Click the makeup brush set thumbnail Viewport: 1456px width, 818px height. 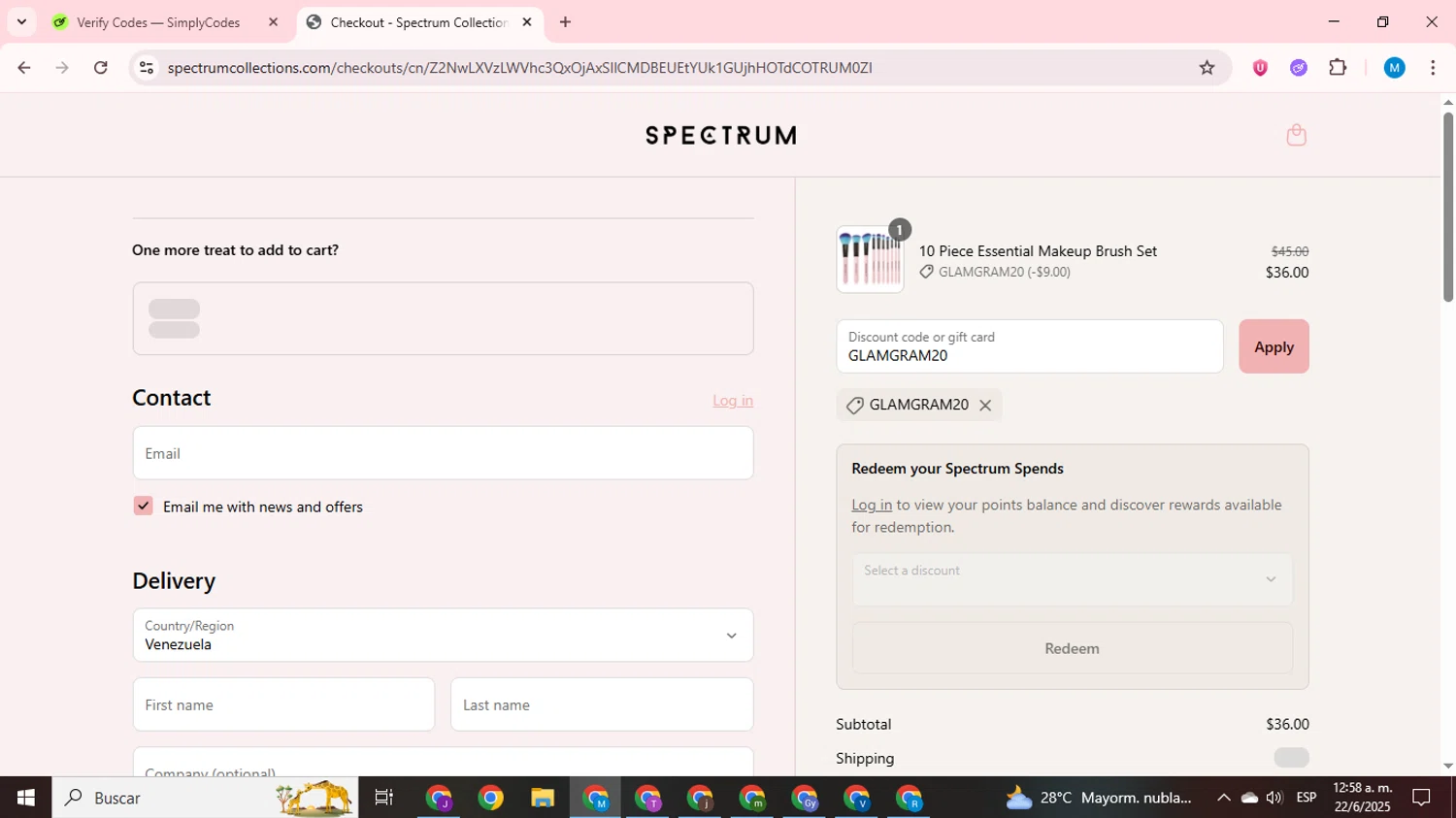[870, 260]
